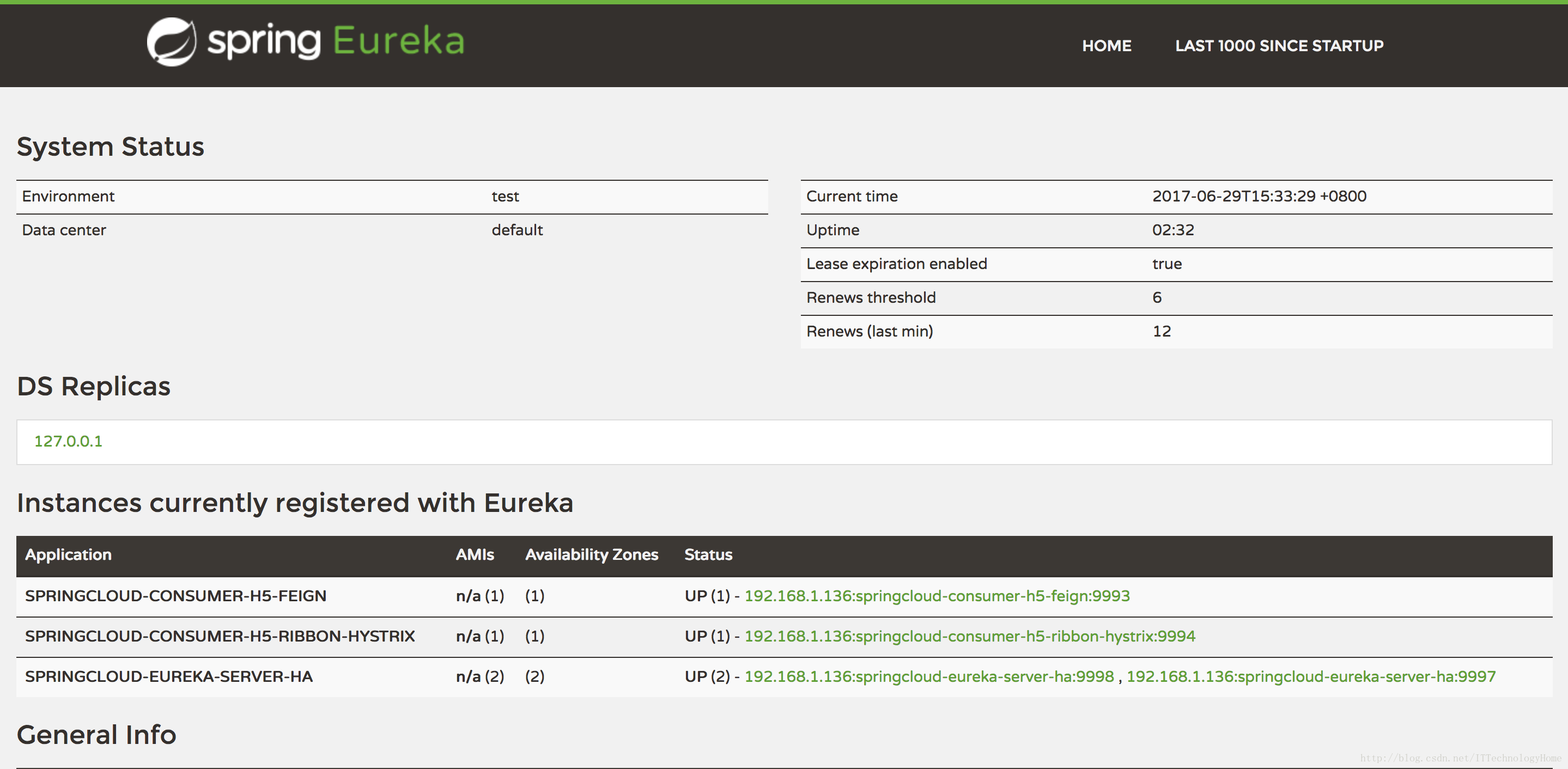Click the Data center label
The image size is (1568, 769).
click(x=64, y=230)
